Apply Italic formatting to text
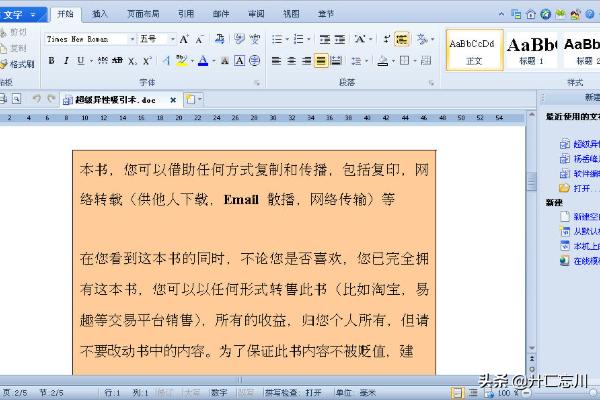600x400 pixels. 66,61
